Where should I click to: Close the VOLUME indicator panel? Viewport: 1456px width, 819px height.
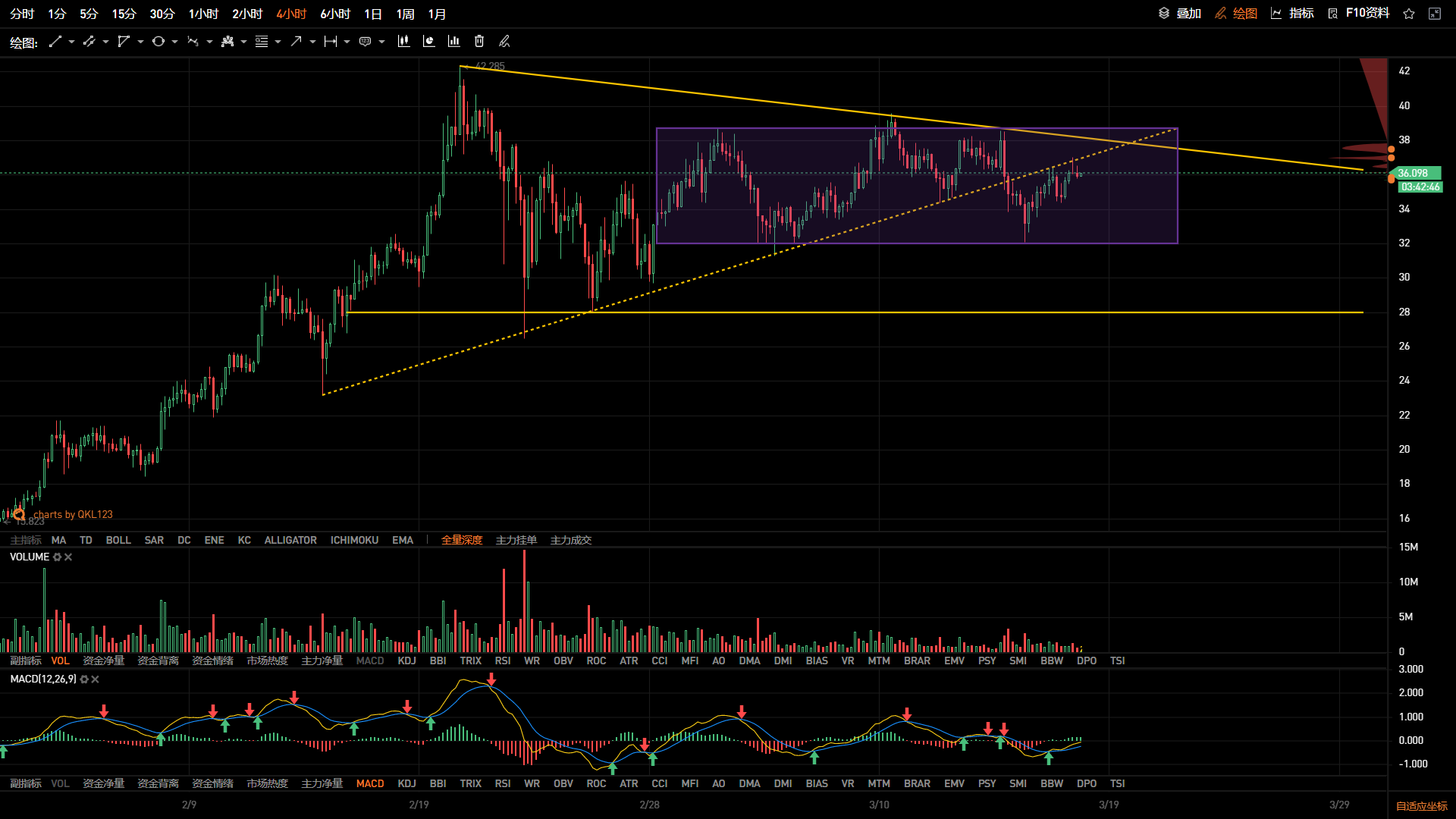click(x=68, y=557)
